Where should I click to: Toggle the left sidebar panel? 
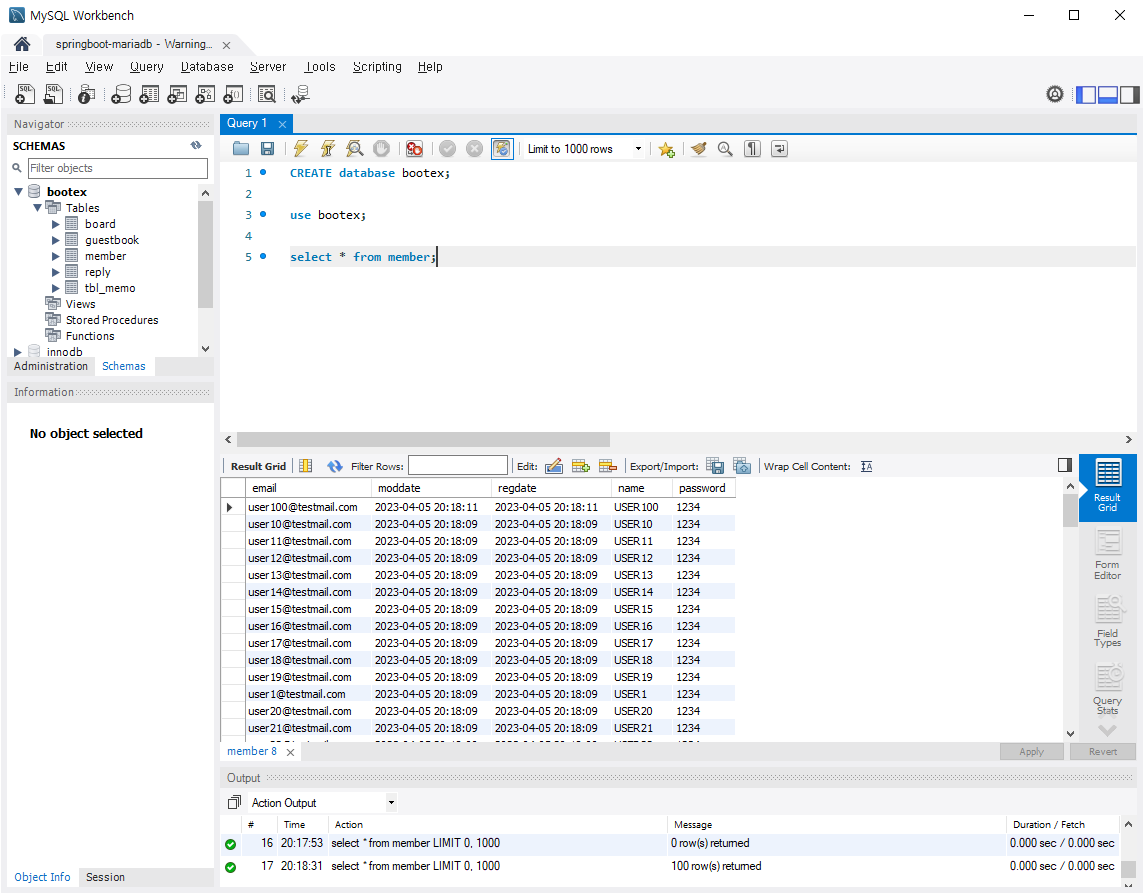[1086, 95]
